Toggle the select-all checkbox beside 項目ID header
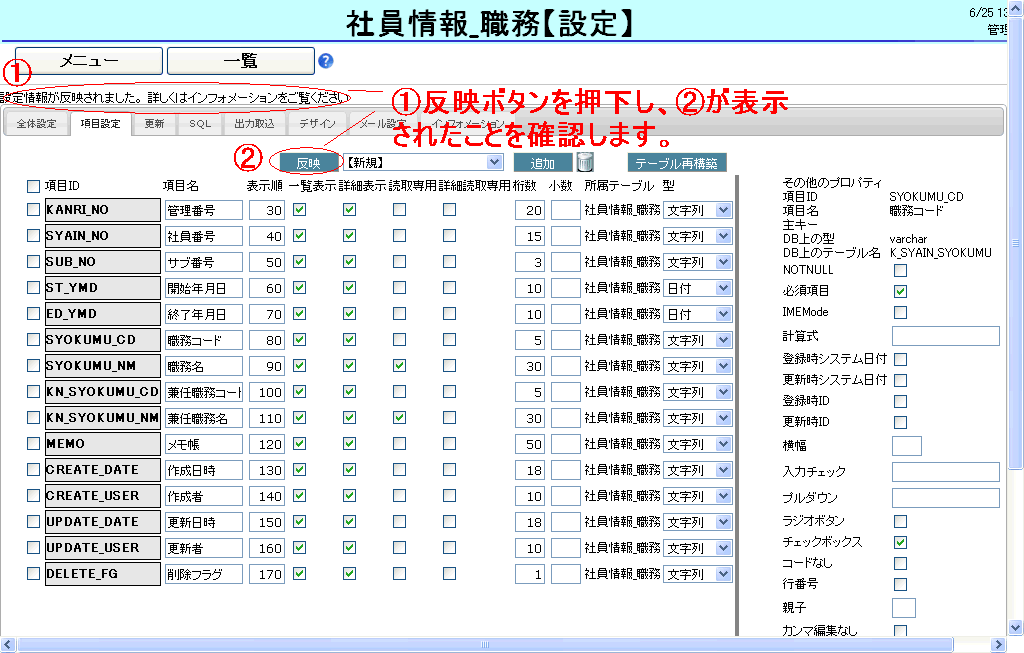This screenshot has width=1024, height=653. [x=33, y=186]
